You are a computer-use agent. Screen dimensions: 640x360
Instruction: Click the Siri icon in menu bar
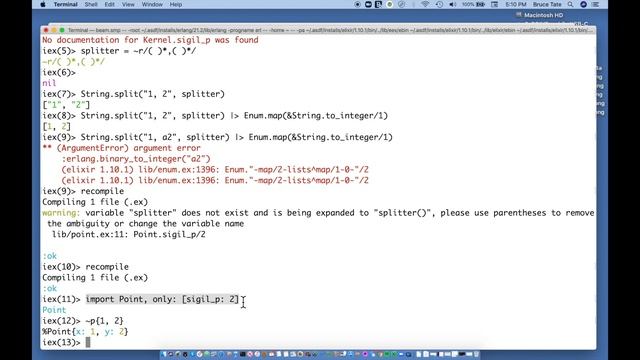point(583,4)
